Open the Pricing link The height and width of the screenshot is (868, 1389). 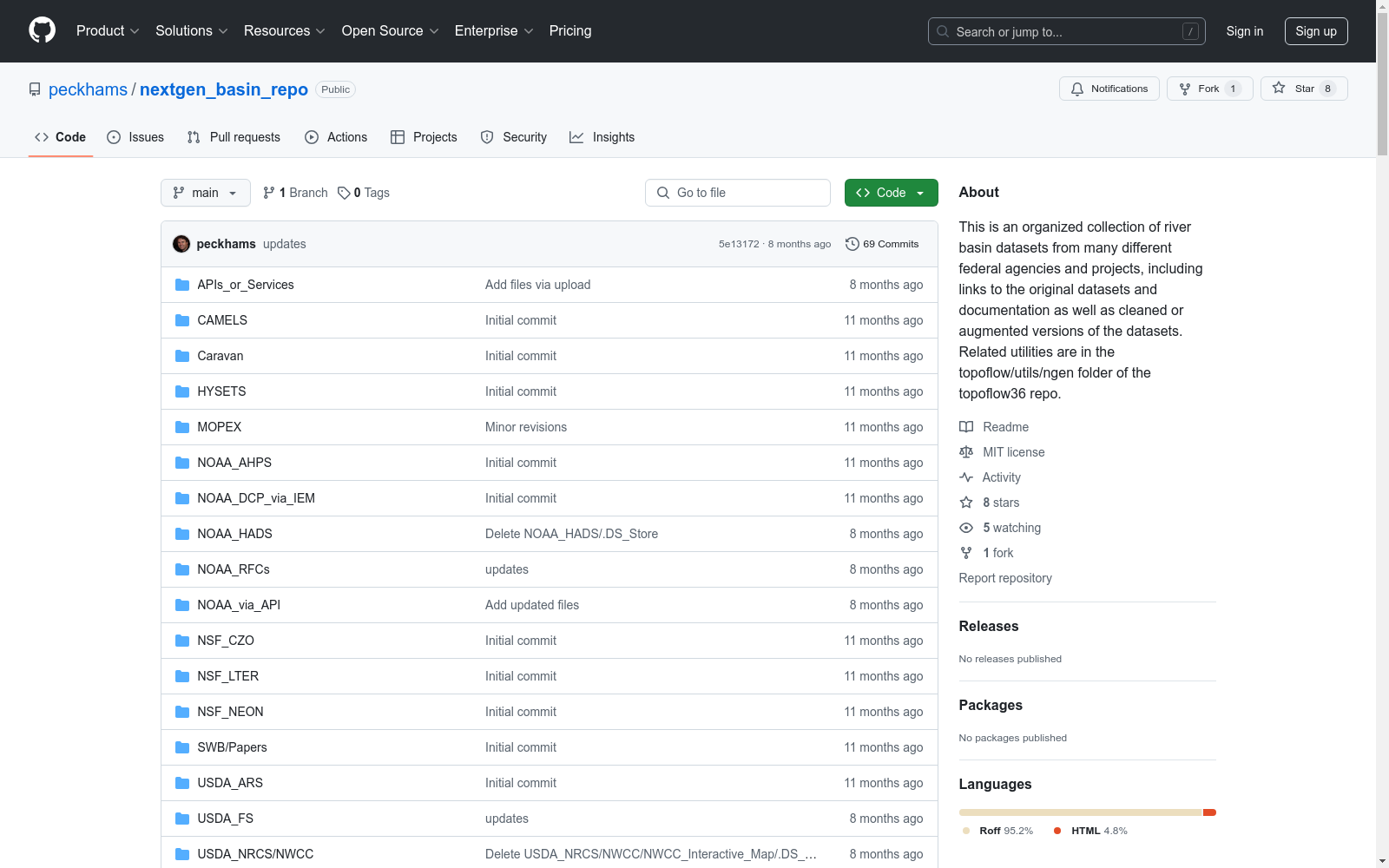(570, 30)
